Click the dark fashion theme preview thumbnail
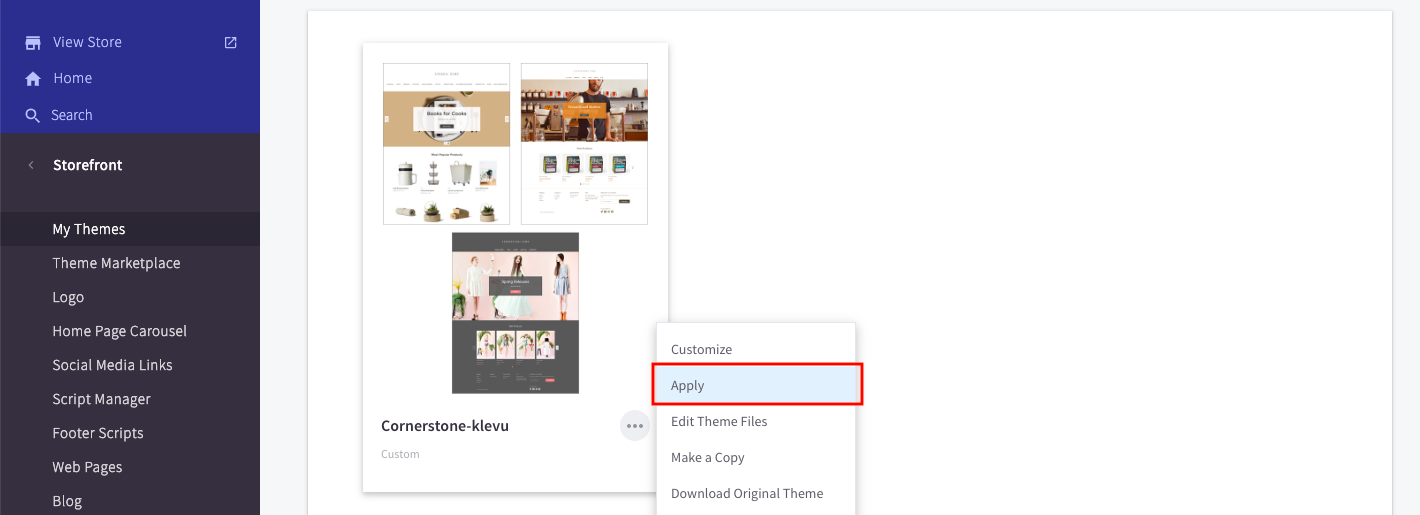This screenshot has width=1420, height=515. pos(515,313)
